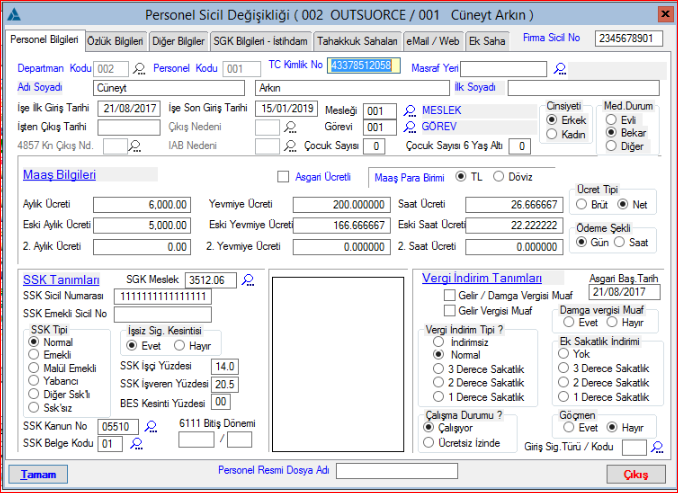Switch to Özlük Bilgileri tab

click(115, 41)
